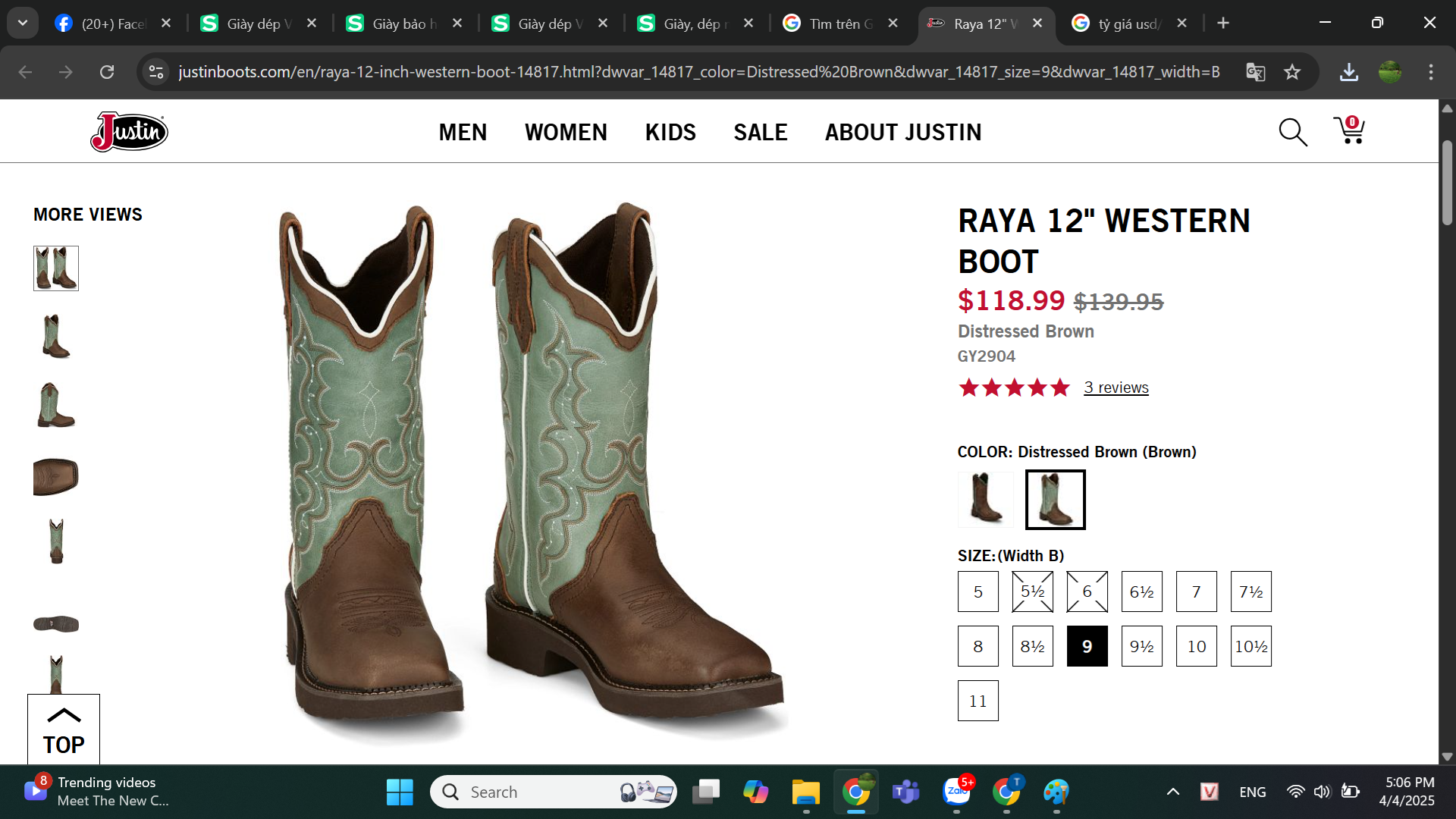The height and width of the screenshot is (819, 1456).
Task: Open Zalo from the taskbar
Action: (956, 792)
